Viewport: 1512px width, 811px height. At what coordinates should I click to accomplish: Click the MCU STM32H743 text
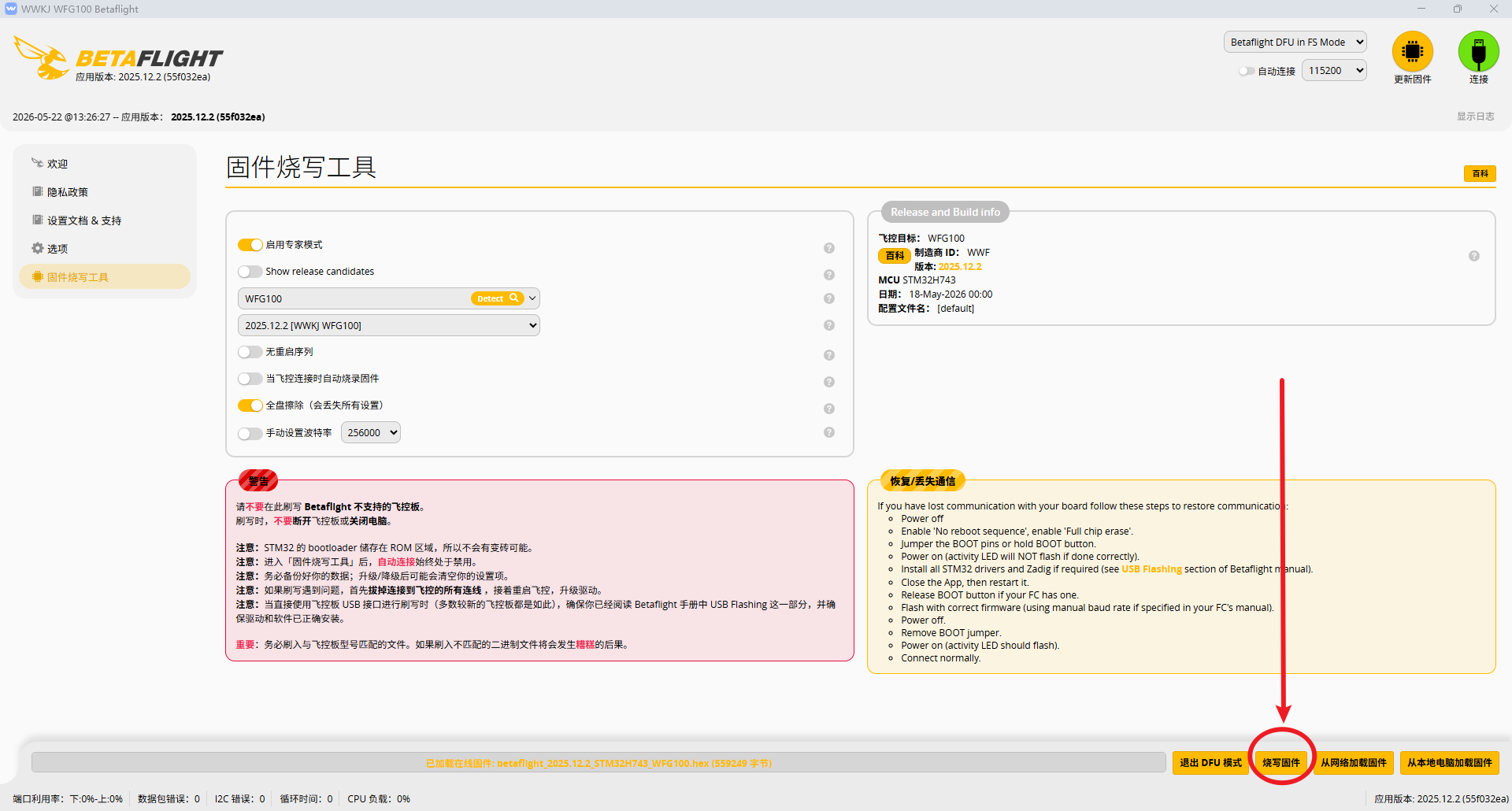917,280
